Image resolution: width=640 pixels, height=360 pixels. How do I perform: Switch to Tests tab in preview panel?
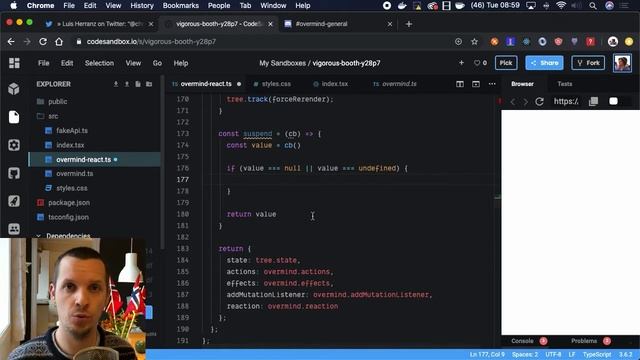(565, 84)
